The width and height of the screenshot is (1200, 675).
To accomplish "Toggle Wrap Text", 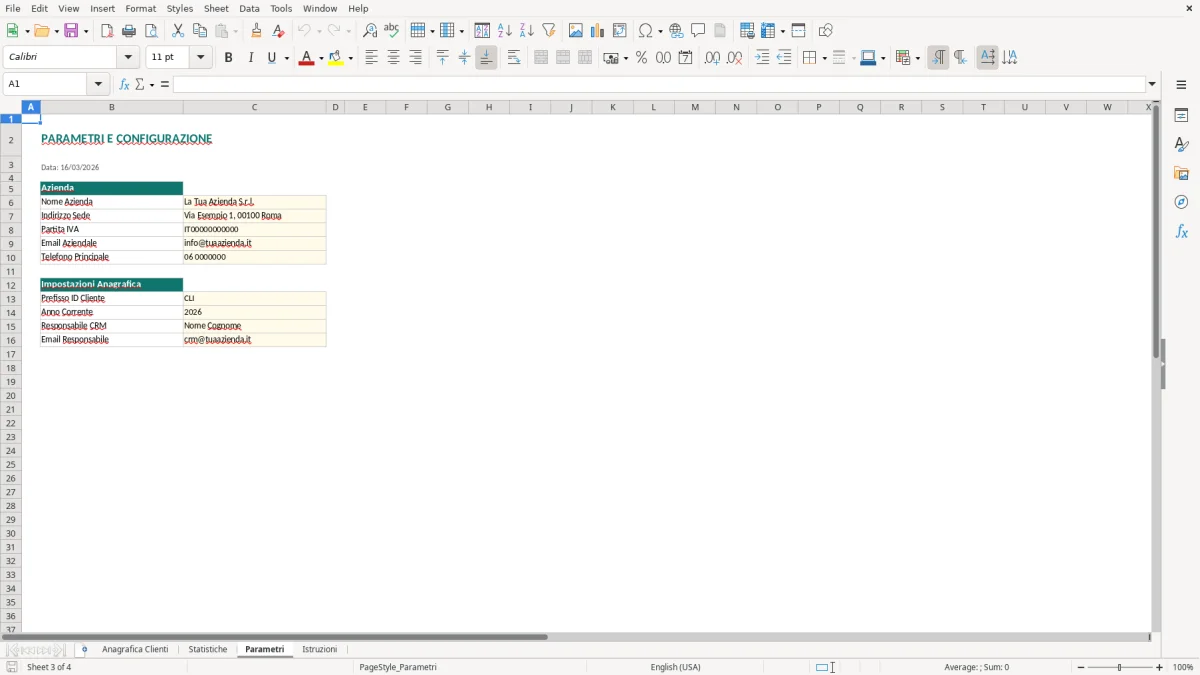I will pyautogui.click(x=514, y=58).
